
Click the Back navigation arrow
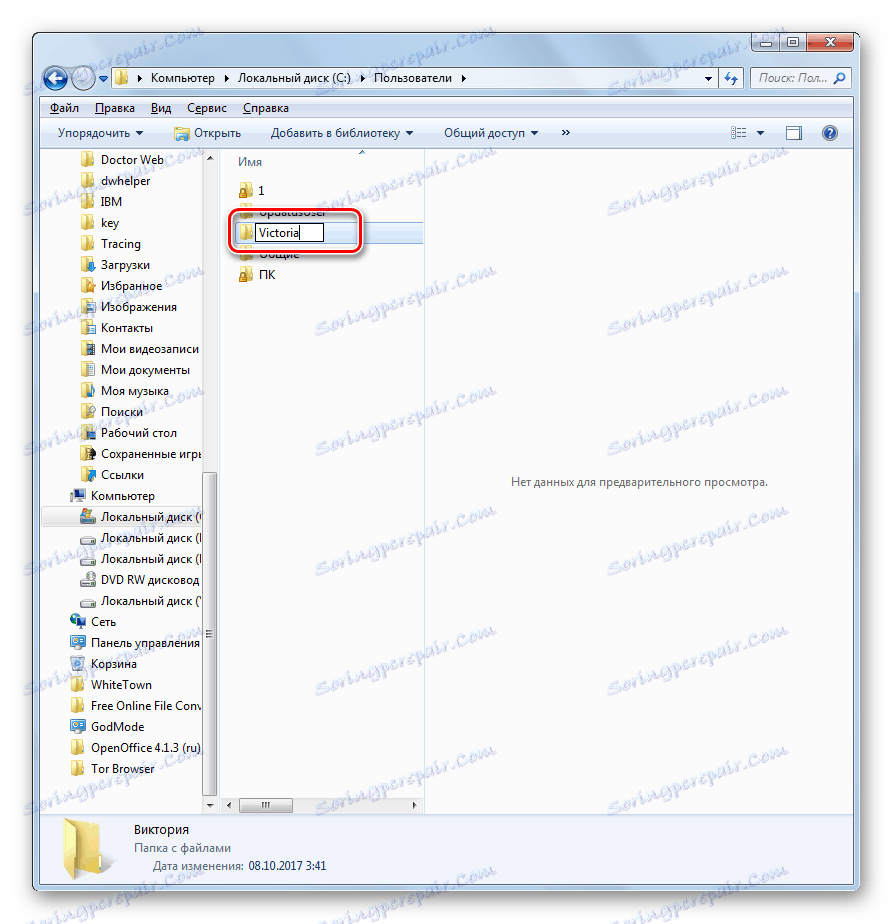[x=56, y=78]
